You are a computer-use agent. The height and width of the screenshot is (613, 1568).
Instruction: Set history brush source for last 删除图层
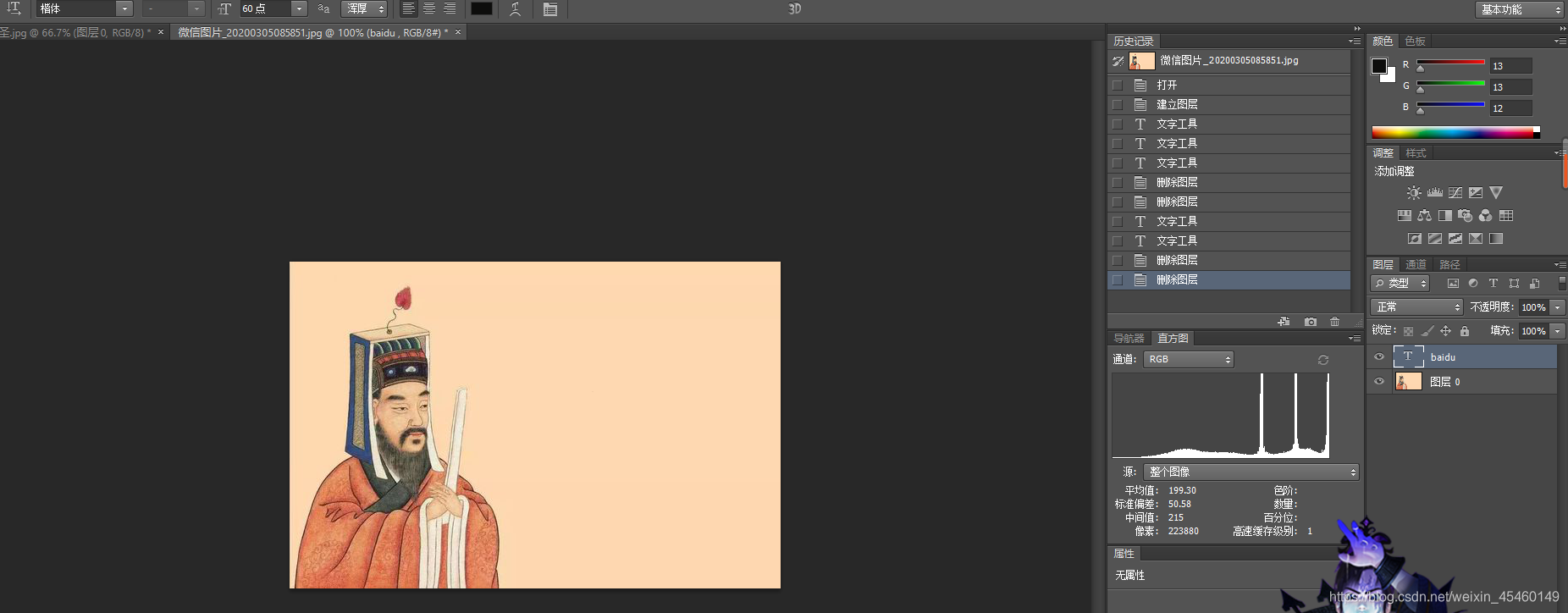pos(1118,279)
